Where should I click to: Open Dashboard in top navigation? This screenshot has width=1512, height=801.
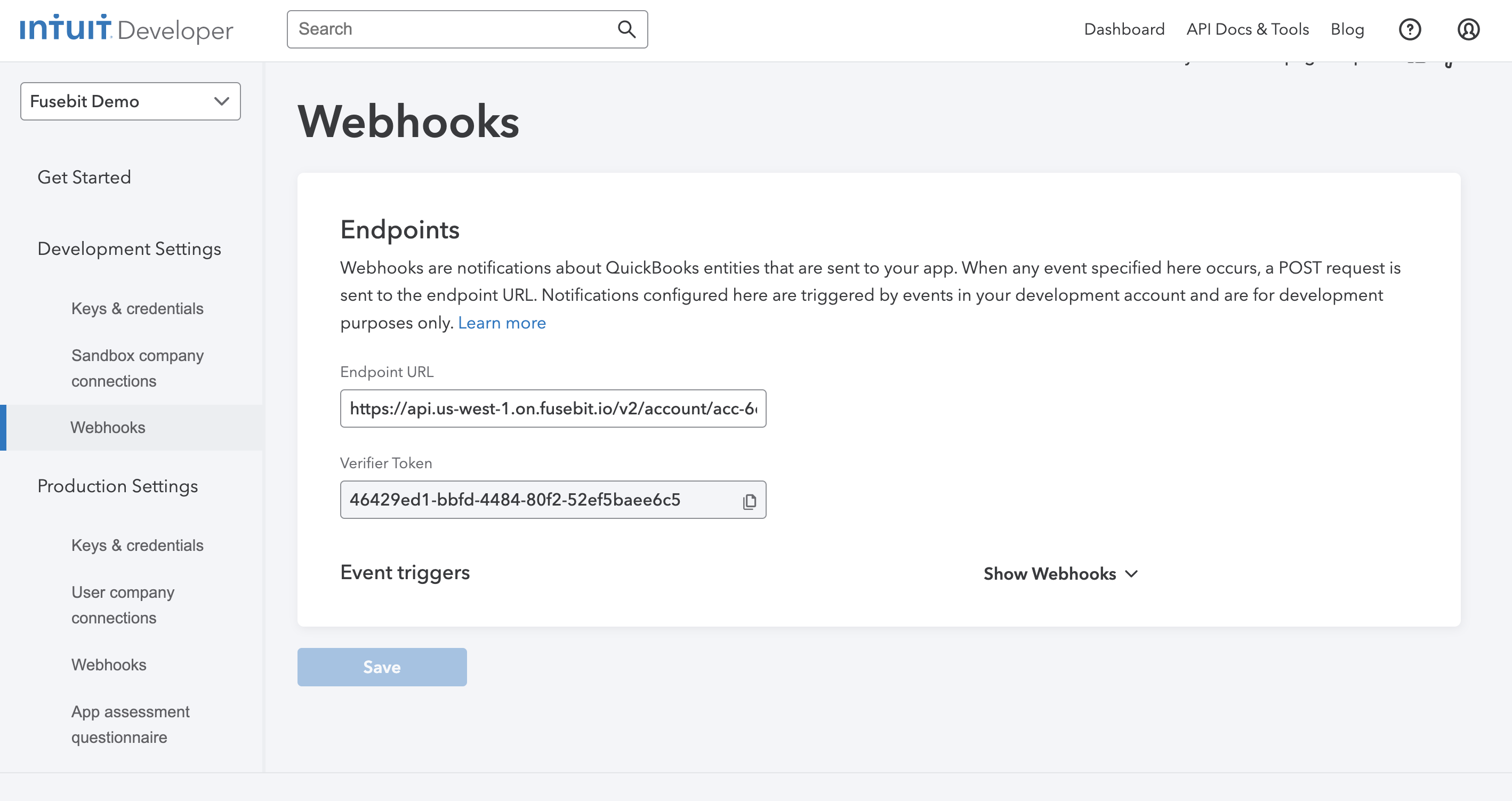[1124, 29]
